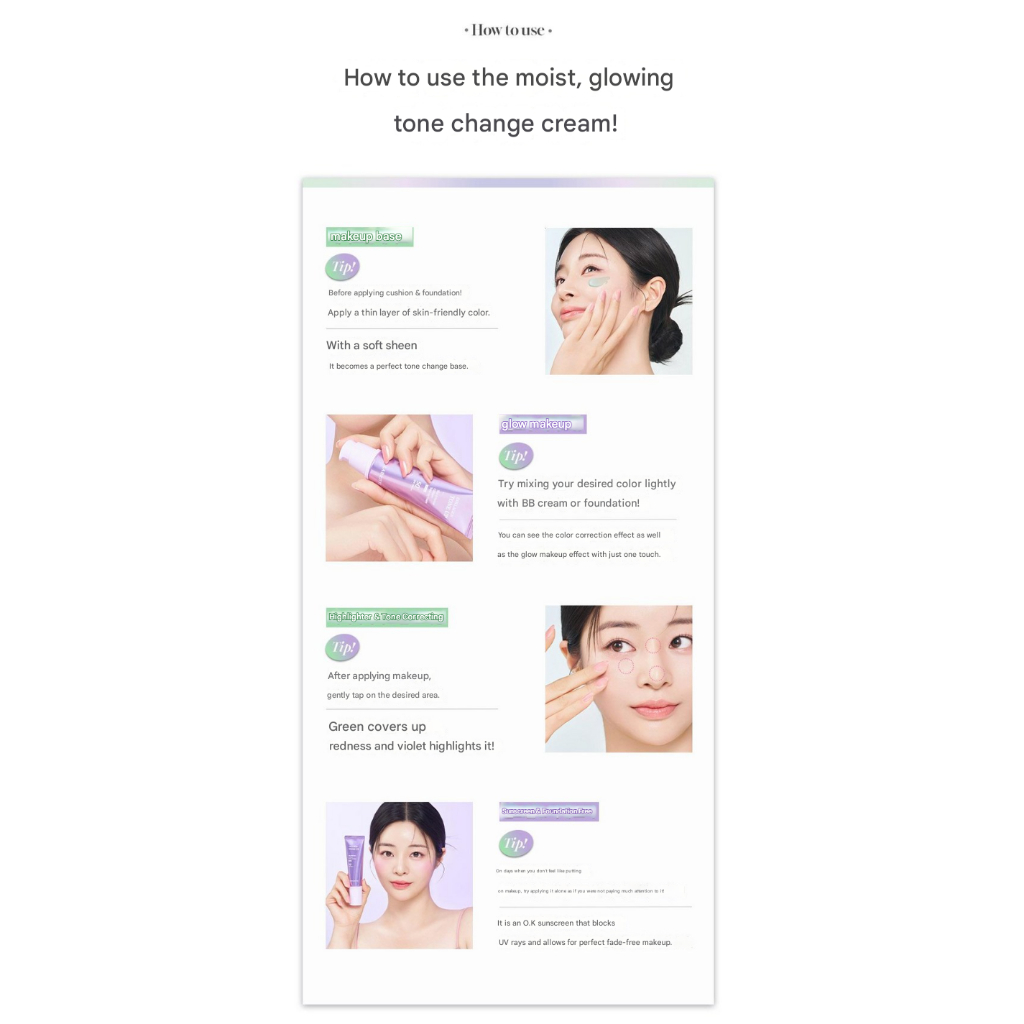Click 'Green covers up' text line
The width and height of the screenshot is (1024, 1024).
click(x=377, y=726)
